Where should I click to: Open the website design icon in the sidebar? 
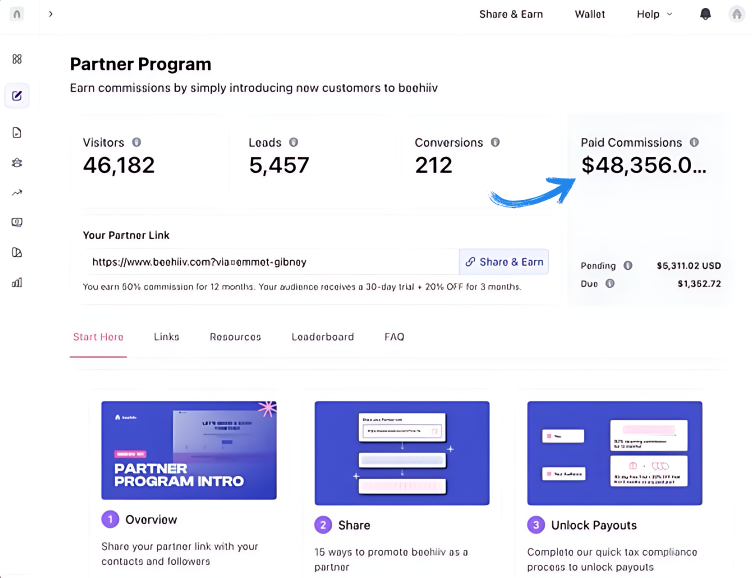point(17,252)
